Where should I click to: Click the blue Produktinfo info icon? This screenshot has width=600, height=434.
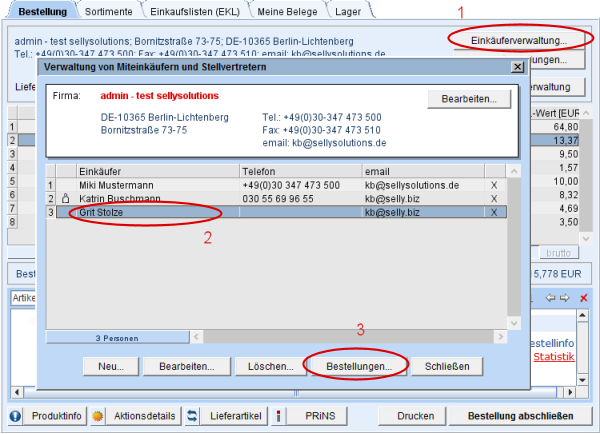coord(15,416)
